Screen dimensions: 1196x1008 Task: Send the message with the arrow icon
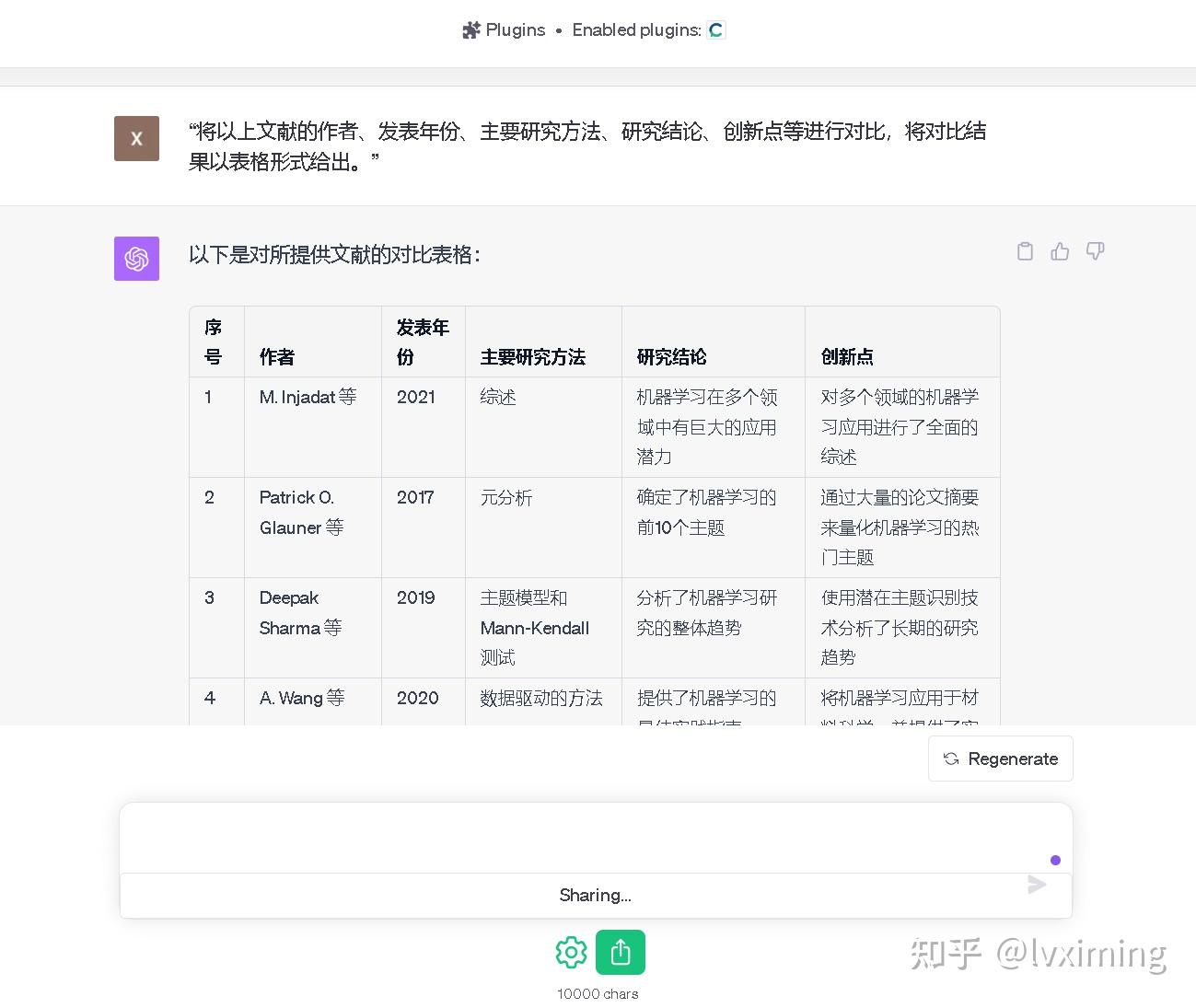[x=1037, y=885]
